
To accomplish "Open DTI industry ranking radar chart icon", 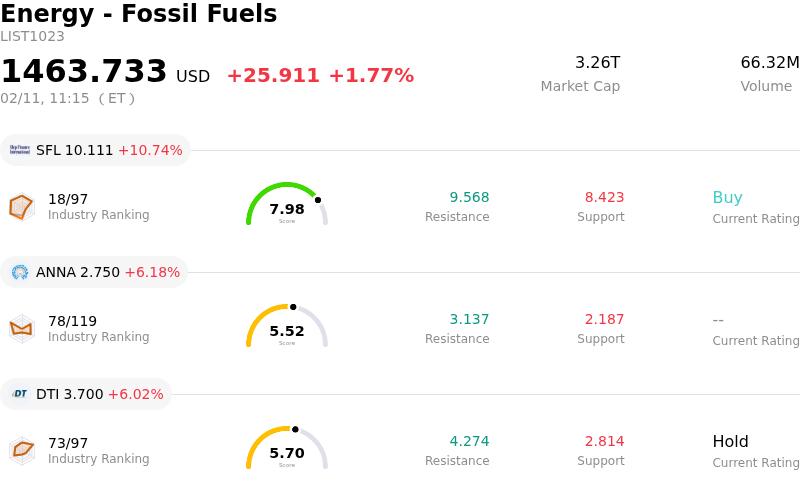I will coord(21,450).
